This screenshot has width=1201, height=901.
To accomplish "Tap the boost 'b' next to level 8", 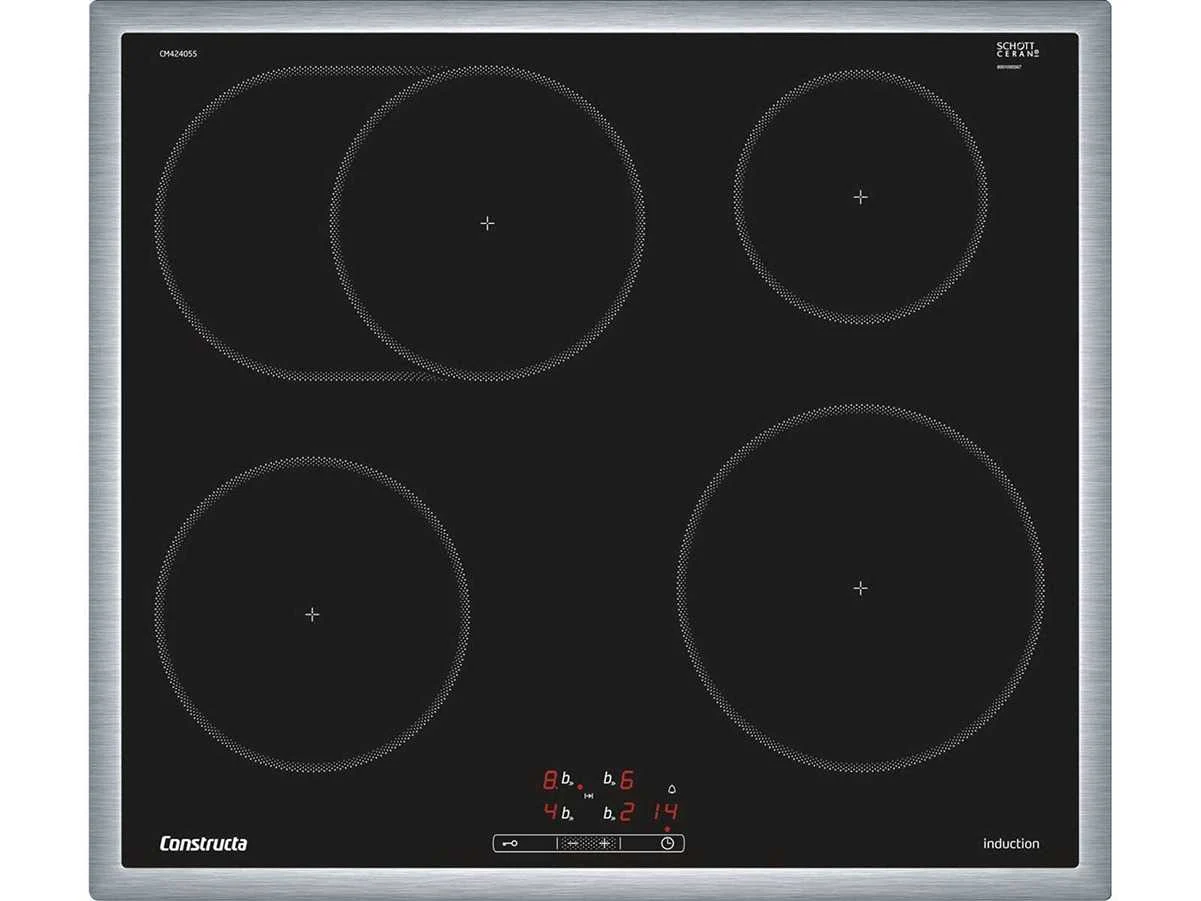I will click(x=566, y=779).
